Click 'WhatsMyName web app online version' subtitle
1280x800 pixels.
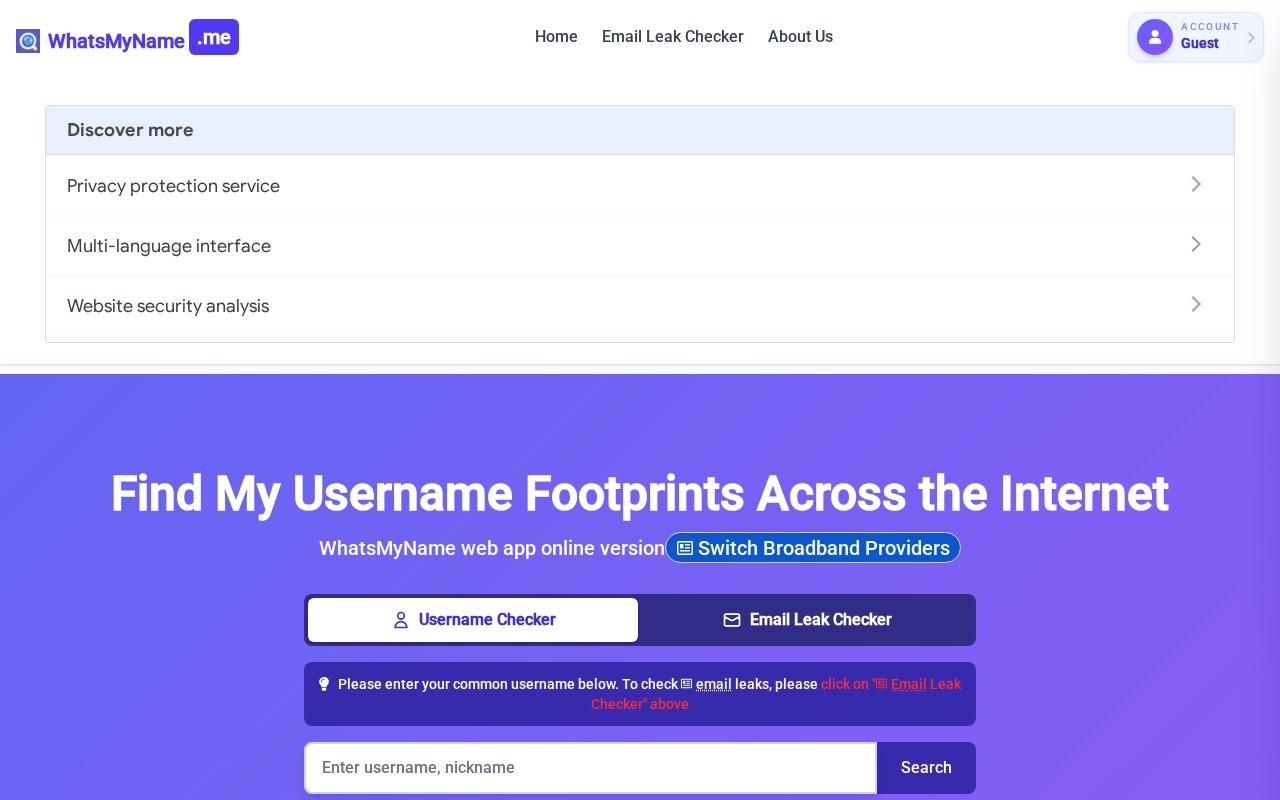click(492, 548)
